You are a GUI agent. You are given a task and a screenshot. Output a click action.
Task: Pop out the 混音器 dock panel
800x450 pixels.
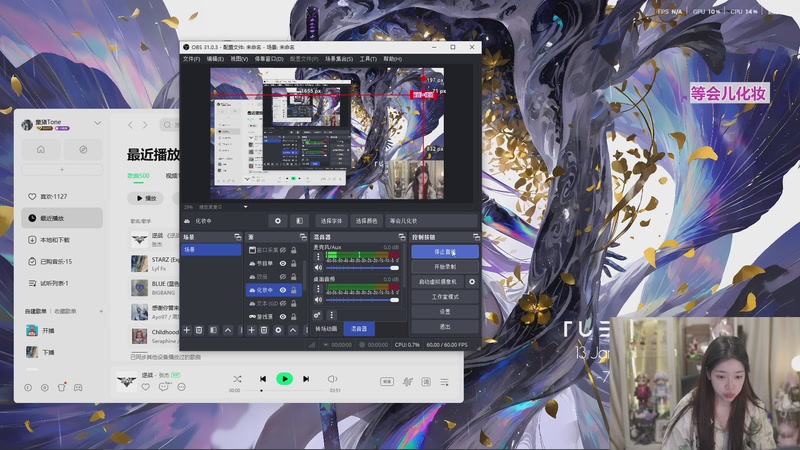[402, 237]
